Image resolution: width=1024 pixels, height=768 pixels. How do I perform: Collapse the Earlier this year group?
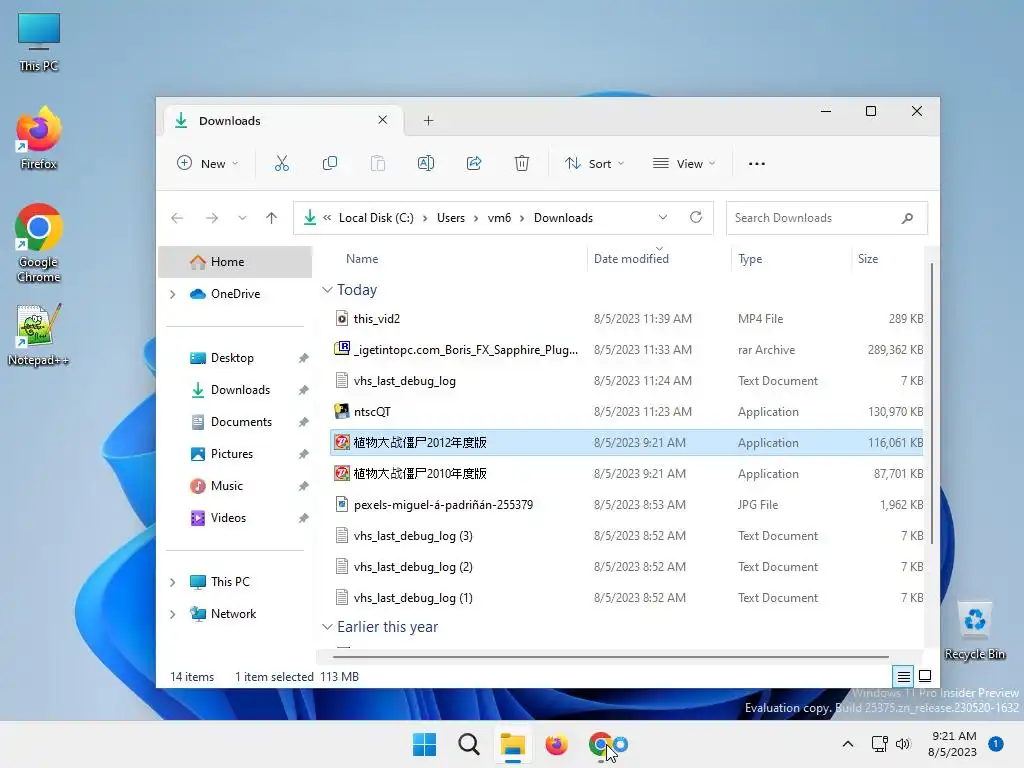pos(327,626)
